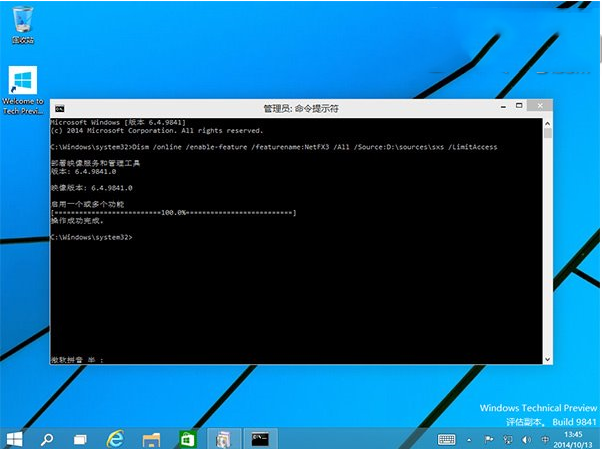Click the 100.0% progress line
Viewport: 602px width, 449px height.
174,212
